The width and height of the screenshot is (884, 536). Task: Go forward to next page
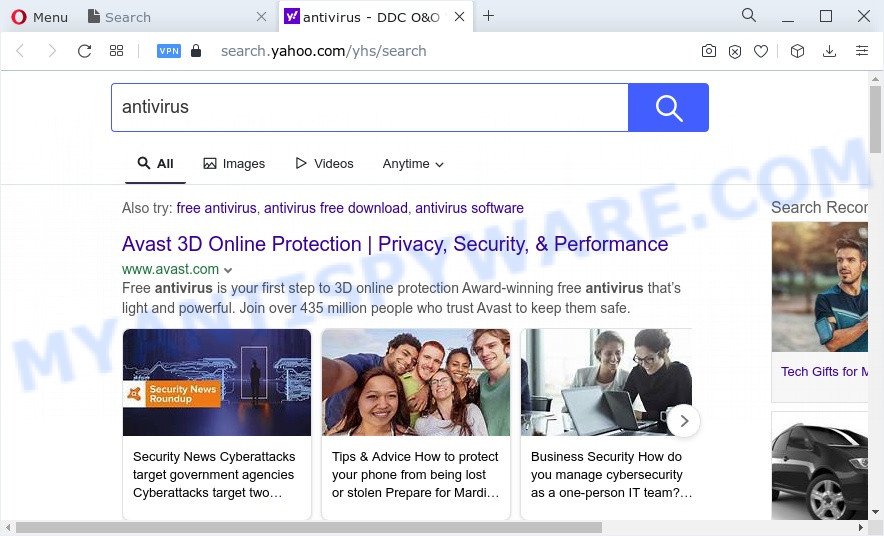click(52, 51)
